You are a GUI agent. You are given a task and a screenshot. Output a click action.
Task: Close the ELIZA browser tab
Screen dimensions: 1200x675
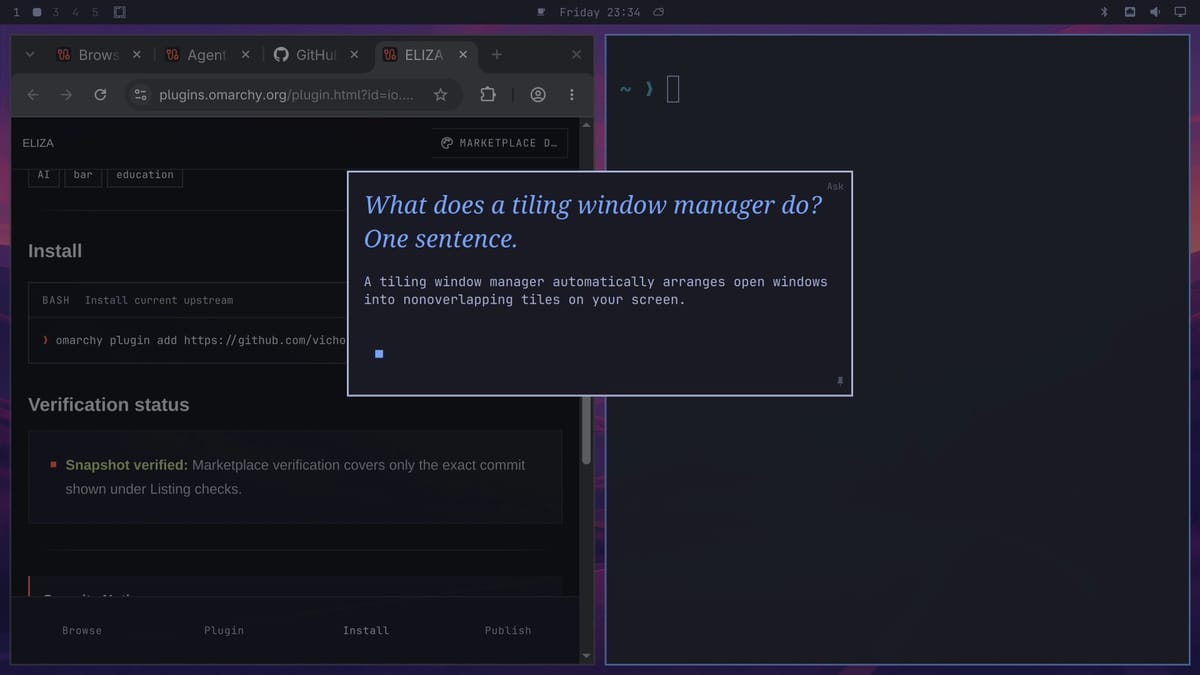pos(463,55)
